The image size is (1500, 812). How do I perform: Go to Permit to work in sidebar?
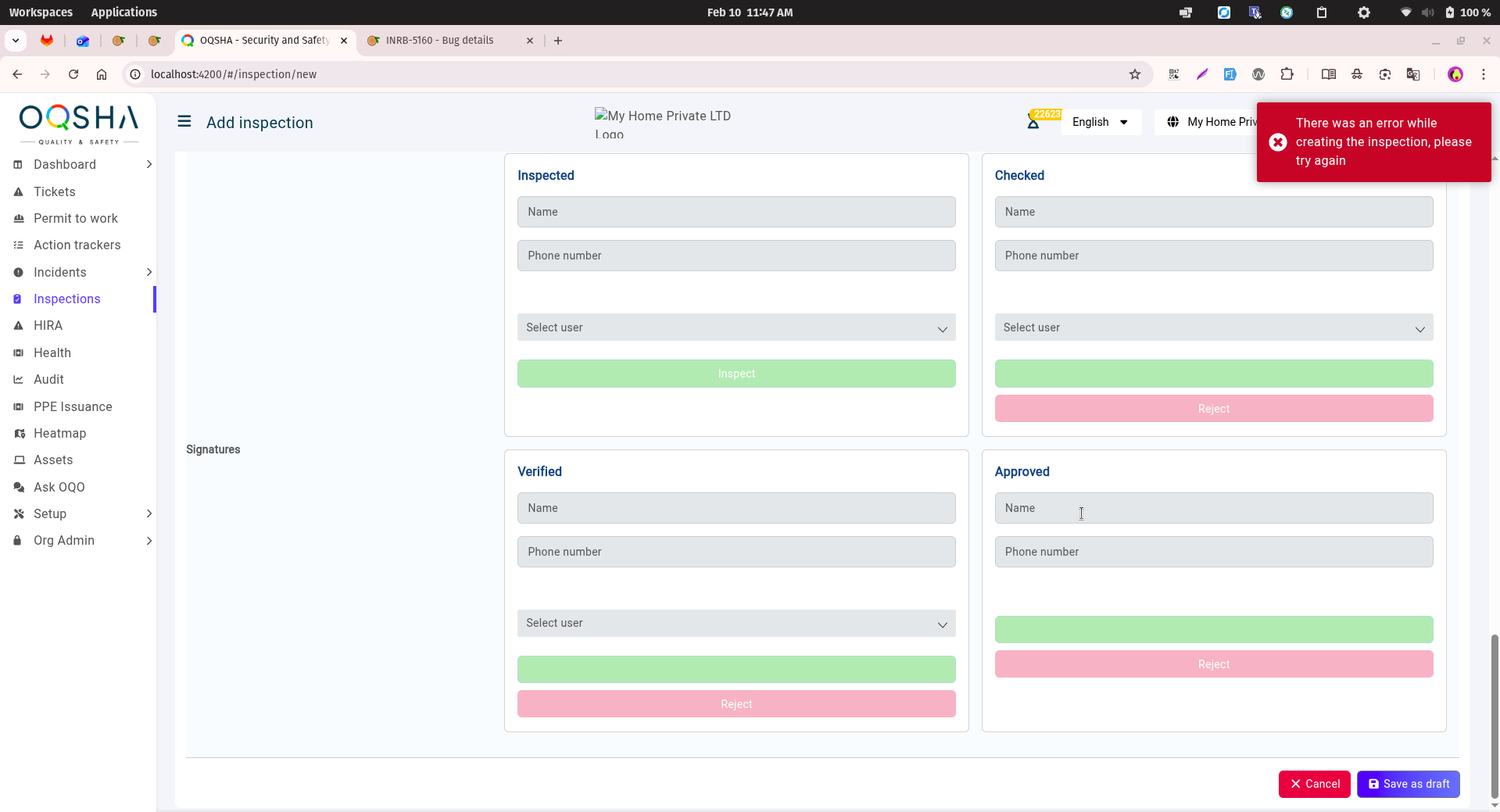click(x=75, y=218)
